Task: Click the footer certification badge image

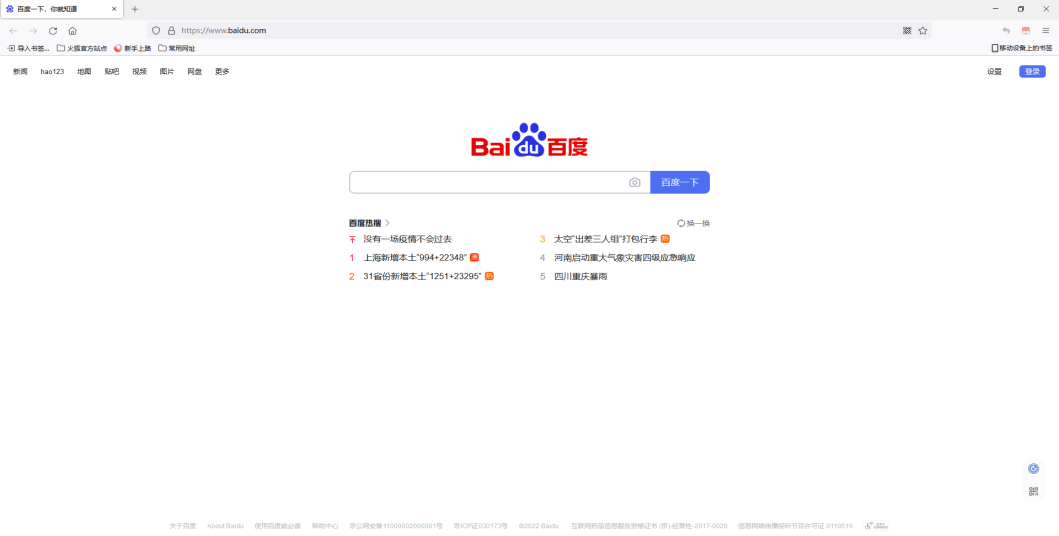Action: click(876, 525)
